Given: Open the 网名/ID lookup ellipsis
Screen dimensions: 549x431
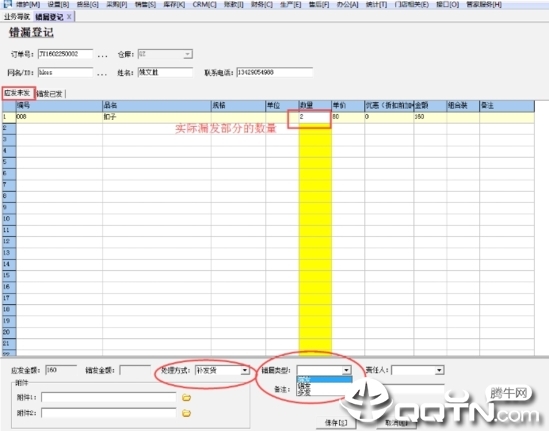Looking at the screenshot, I should (x=102, y=74).
